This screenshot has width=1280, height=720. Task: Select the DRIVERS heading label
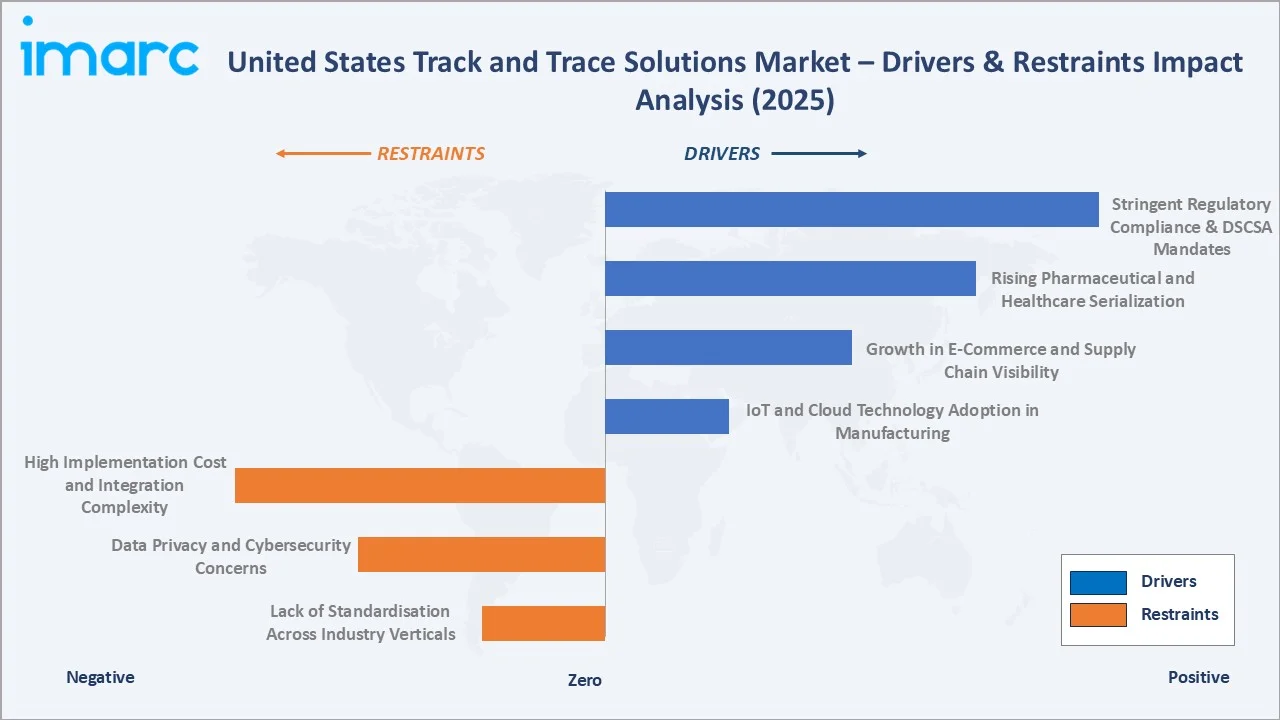tap(722, 154)
